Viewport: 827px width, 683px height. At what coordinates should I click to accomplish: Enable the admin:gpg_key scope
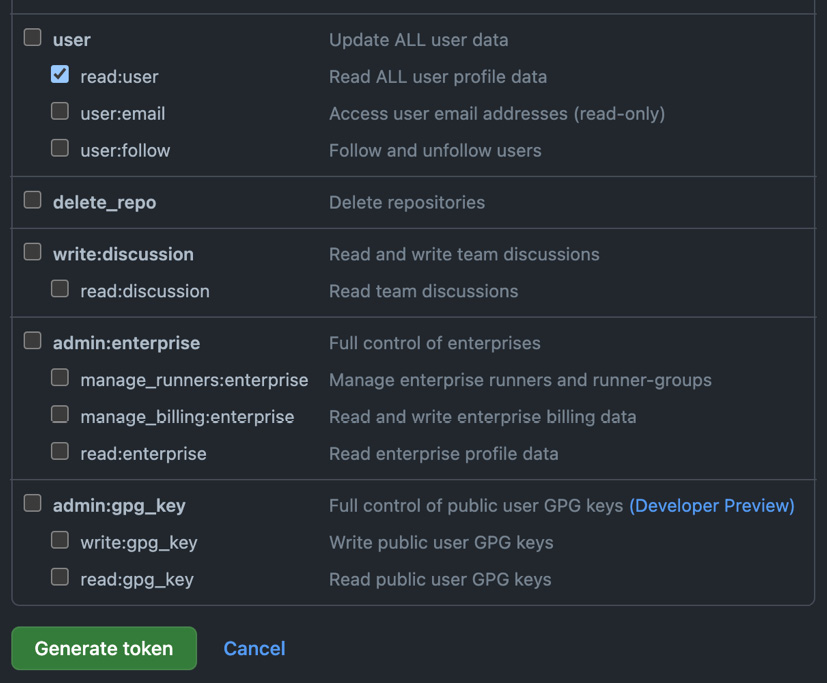(x=31, y=504)
